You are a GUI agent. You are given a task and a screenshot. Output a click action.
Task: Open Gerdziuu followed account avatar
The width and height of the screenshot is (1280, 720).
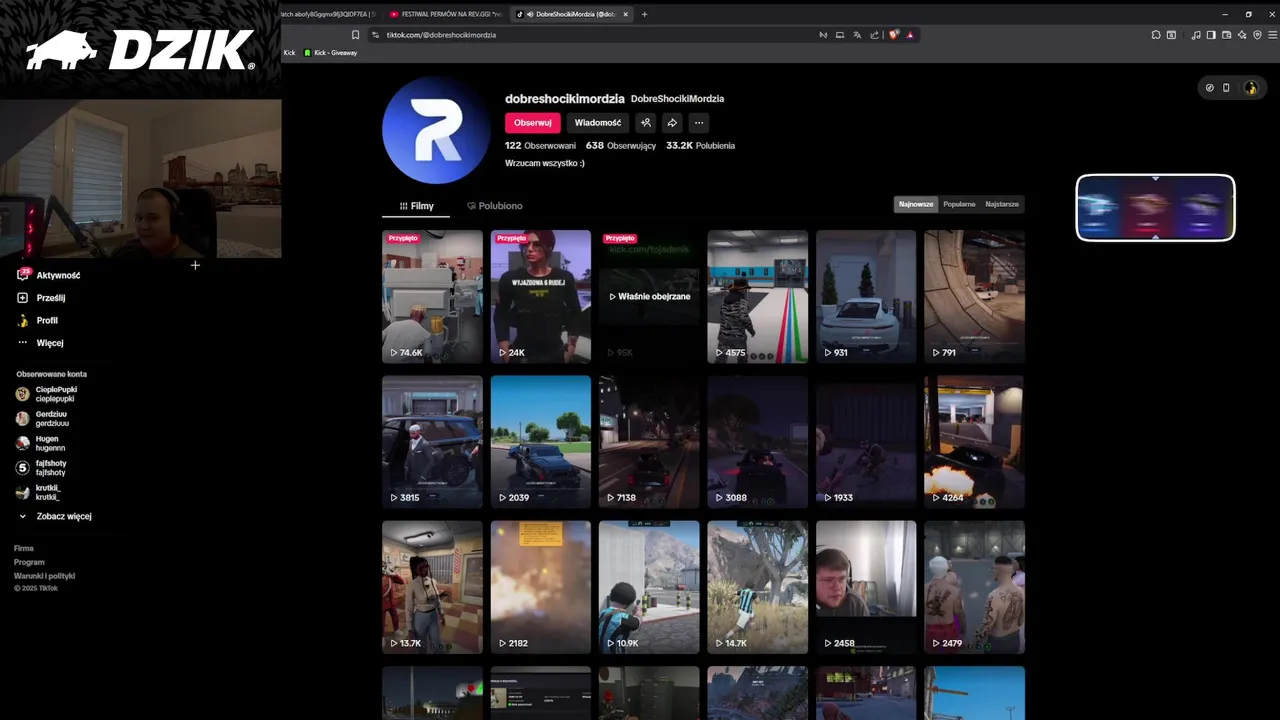click(22, 419)
